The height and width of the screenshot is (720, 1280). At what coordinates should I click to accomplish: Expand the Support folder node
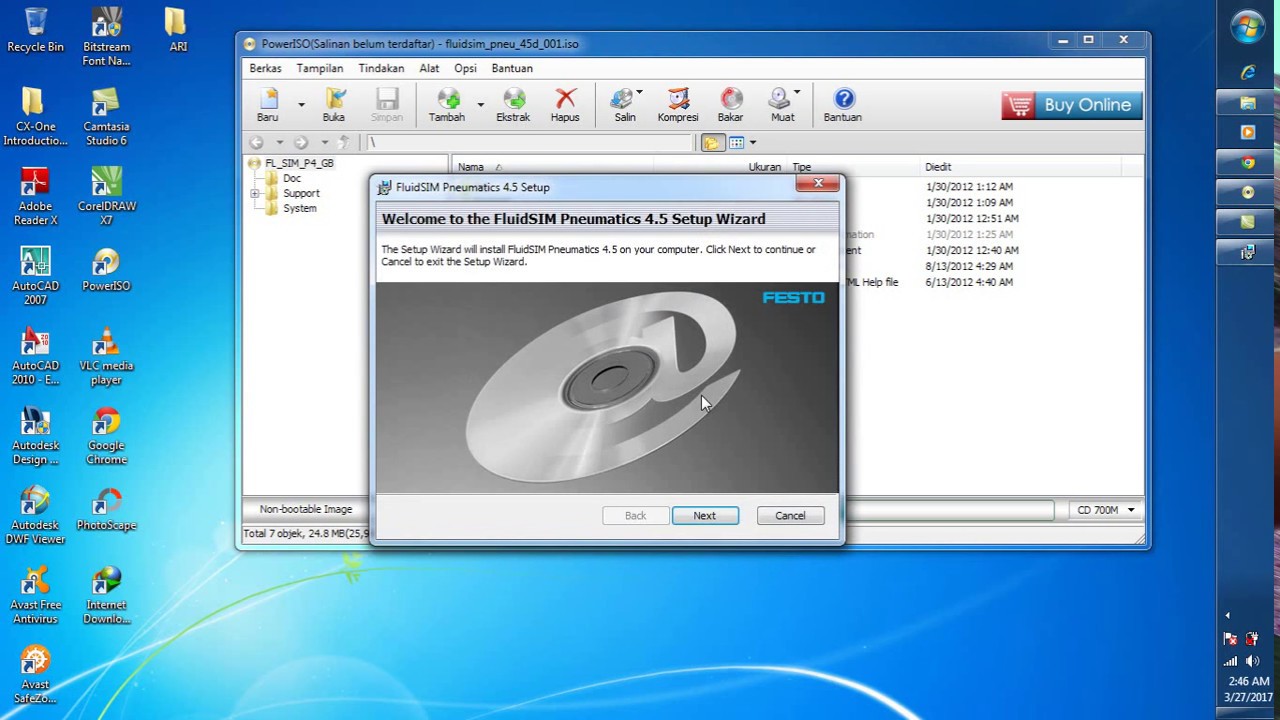click(255, 193)
